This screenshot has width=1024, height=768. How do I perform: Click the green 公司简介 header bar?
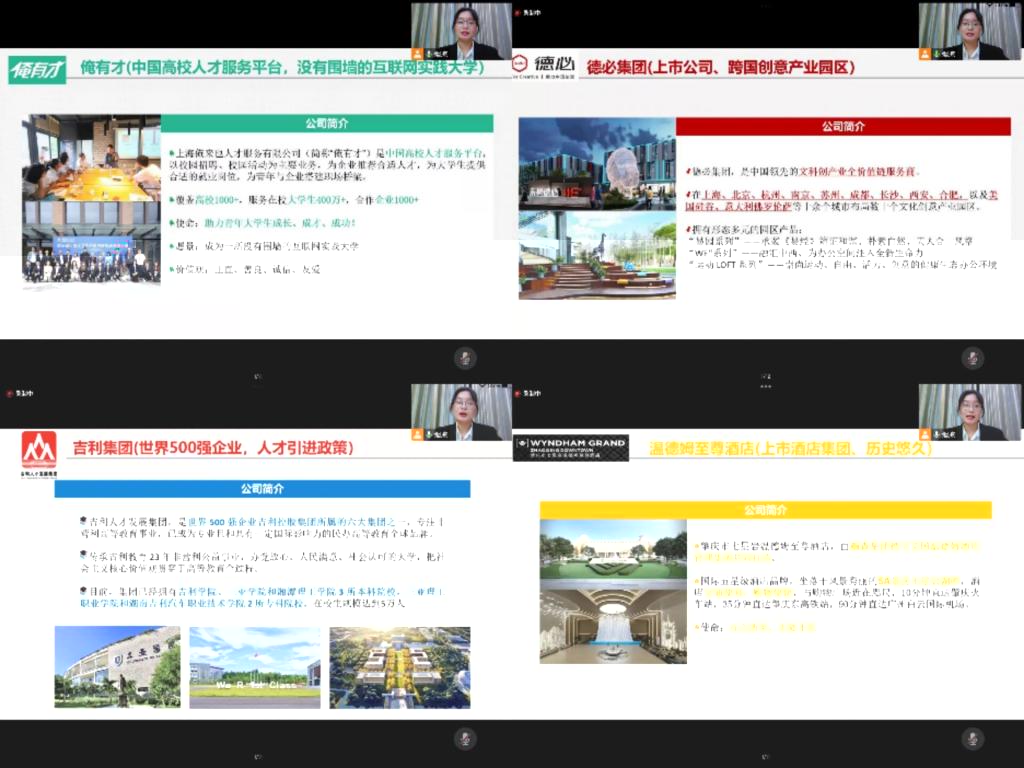coord(327,124)
